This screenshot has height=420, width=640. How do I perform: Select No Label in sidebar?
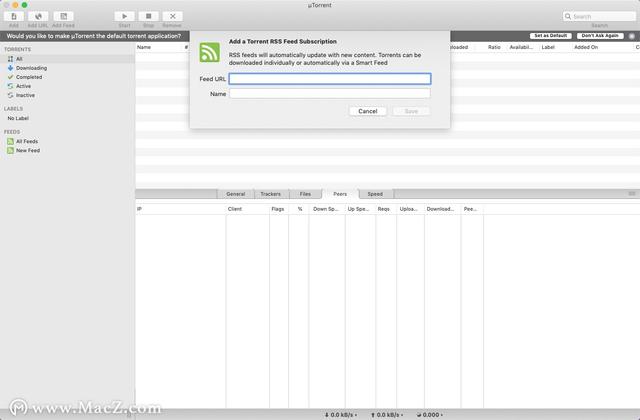[x=67, y=118]
